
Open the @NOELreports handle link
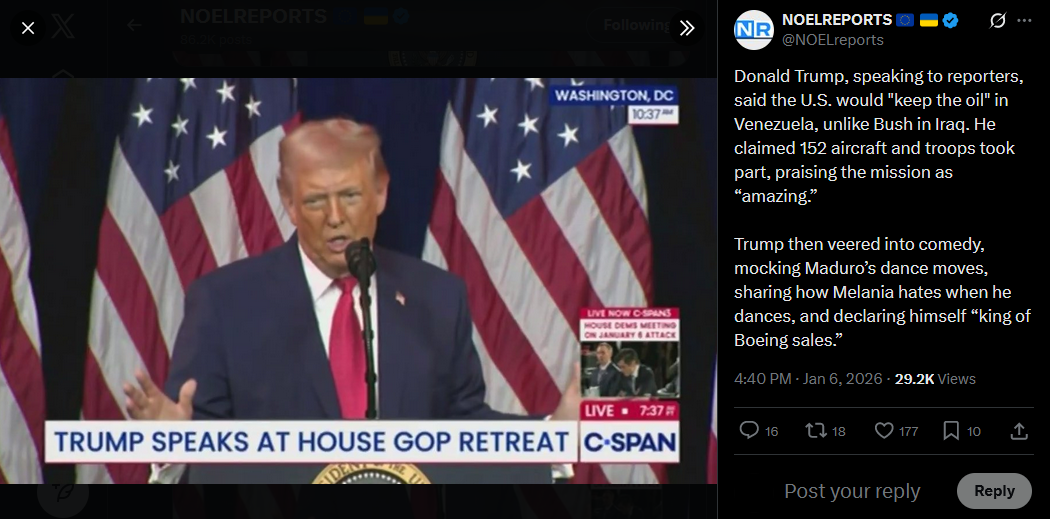tap(832, 40)
